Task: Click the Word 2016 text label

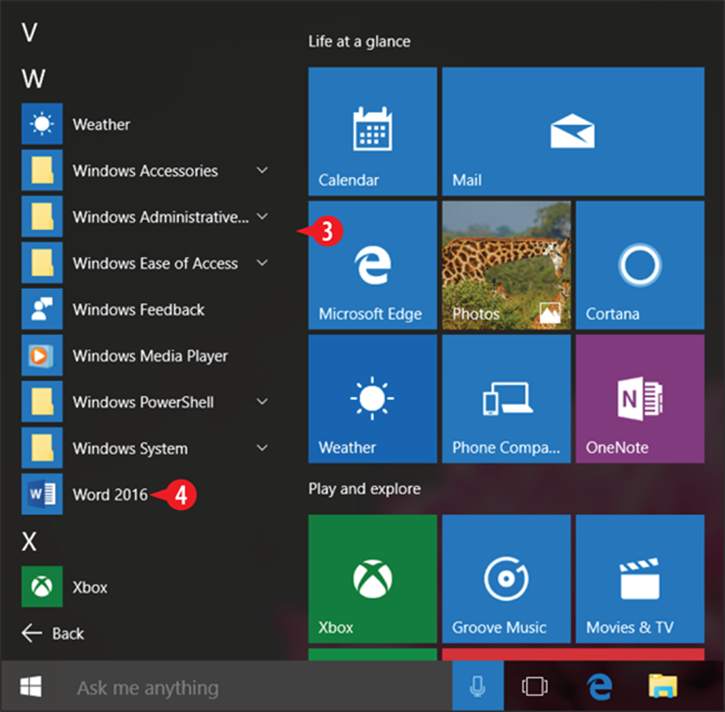Action: coord(110,495)
